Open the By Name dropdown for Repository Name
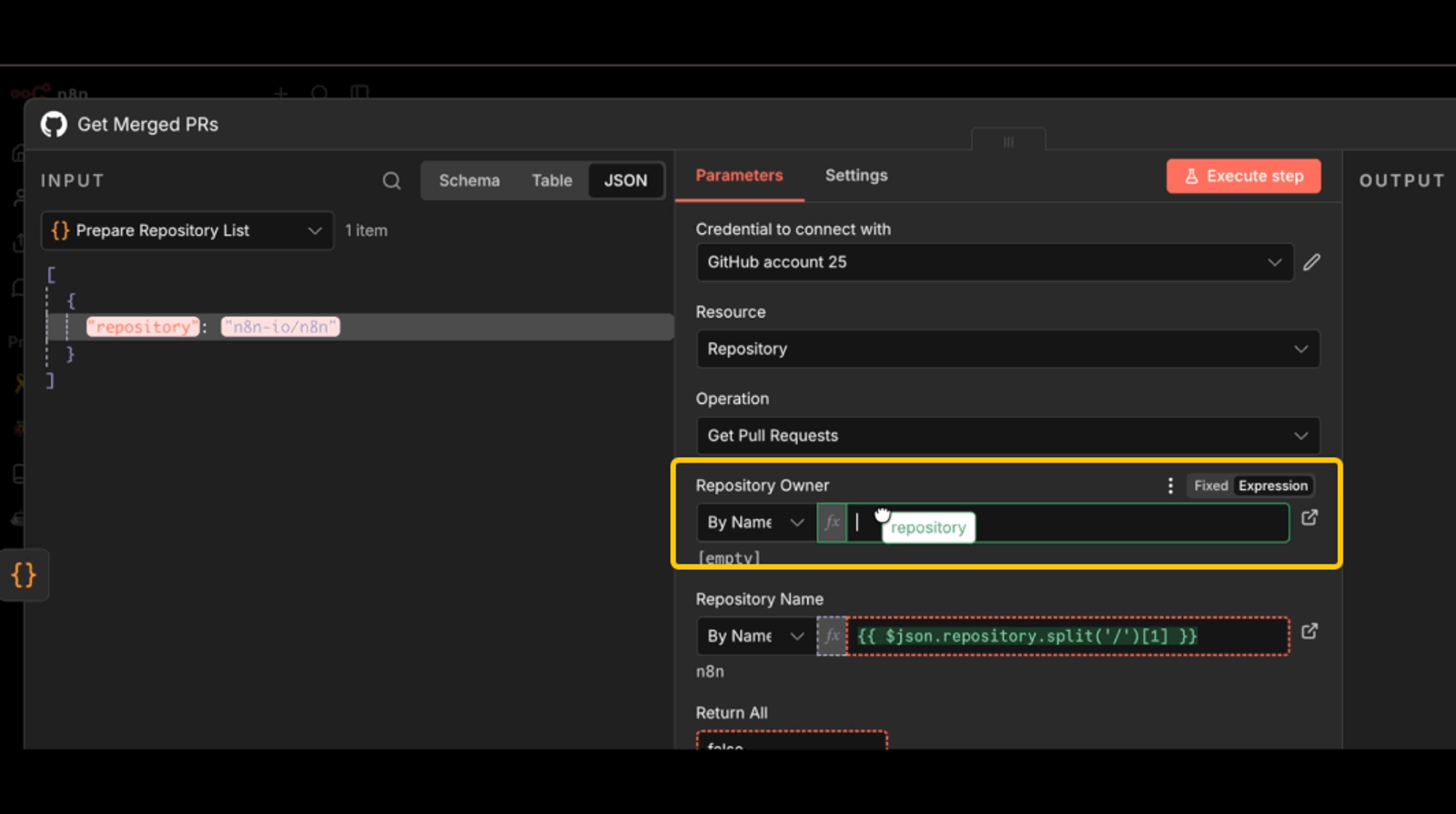The width and height of the screenshot is (1456, 814). [x=756, y=636]
